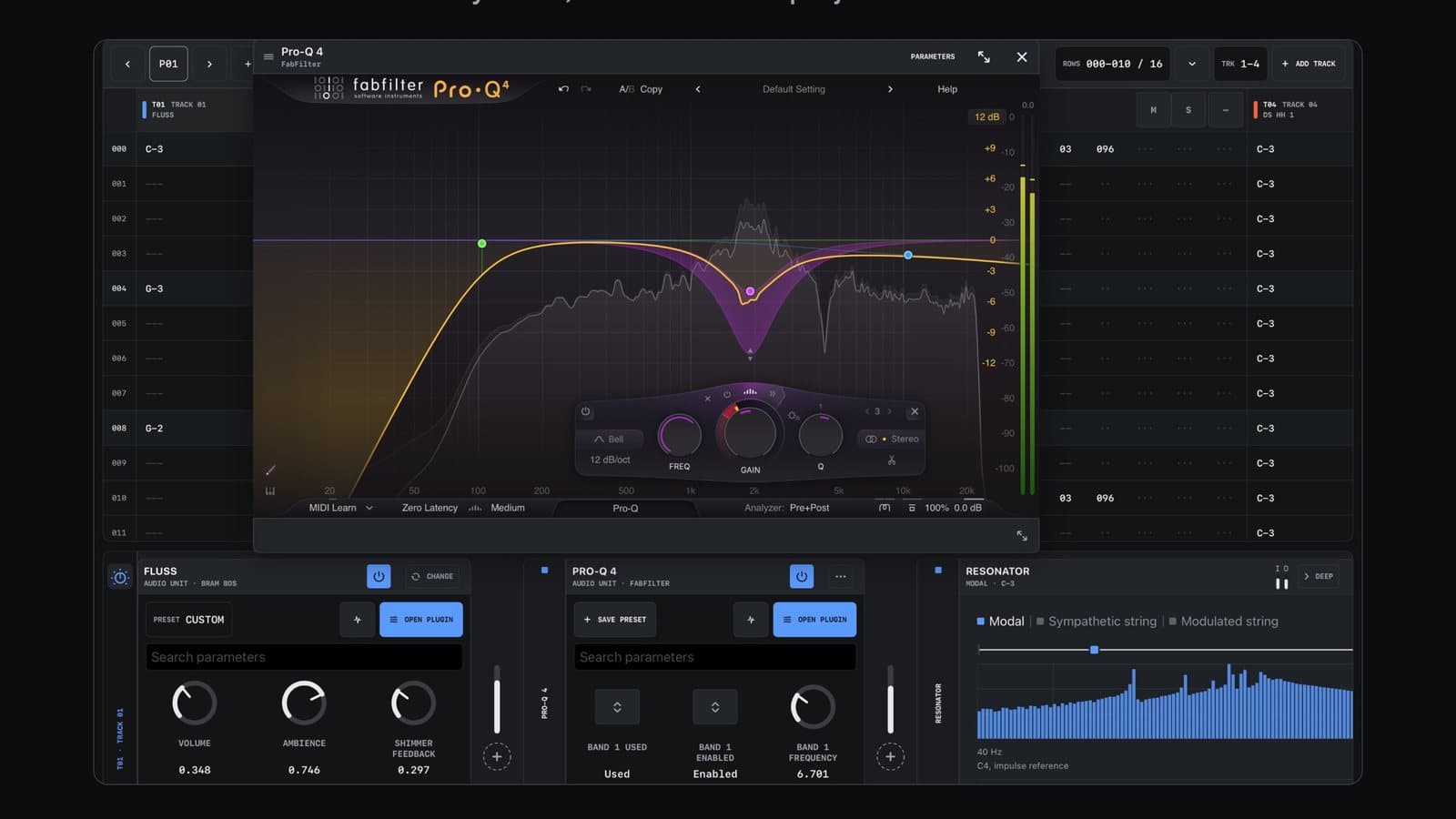Open the Bell filter shape dropdown
Screen dimensions: 1456x819
coord(609,439)
